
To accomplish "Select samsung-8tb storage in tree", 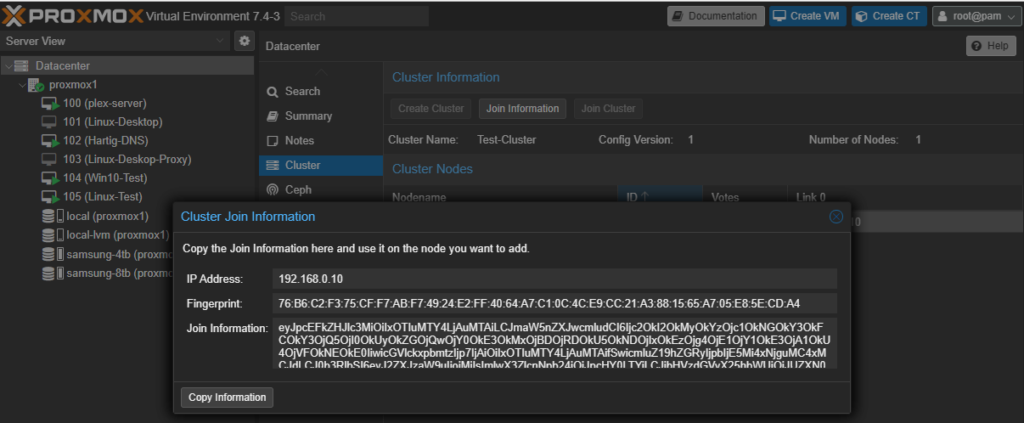I will tap(119, 274).
